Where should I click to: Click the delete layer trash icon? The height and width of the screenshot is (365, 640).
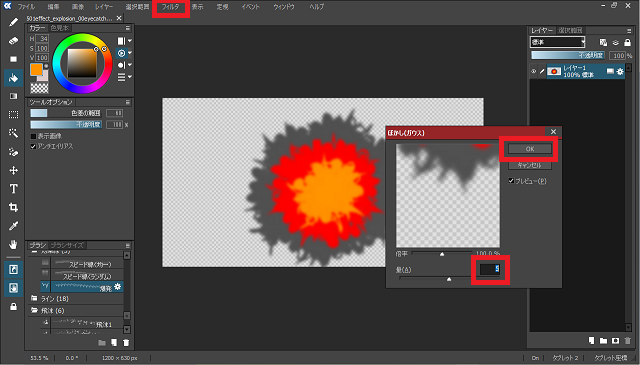(628, 341)
